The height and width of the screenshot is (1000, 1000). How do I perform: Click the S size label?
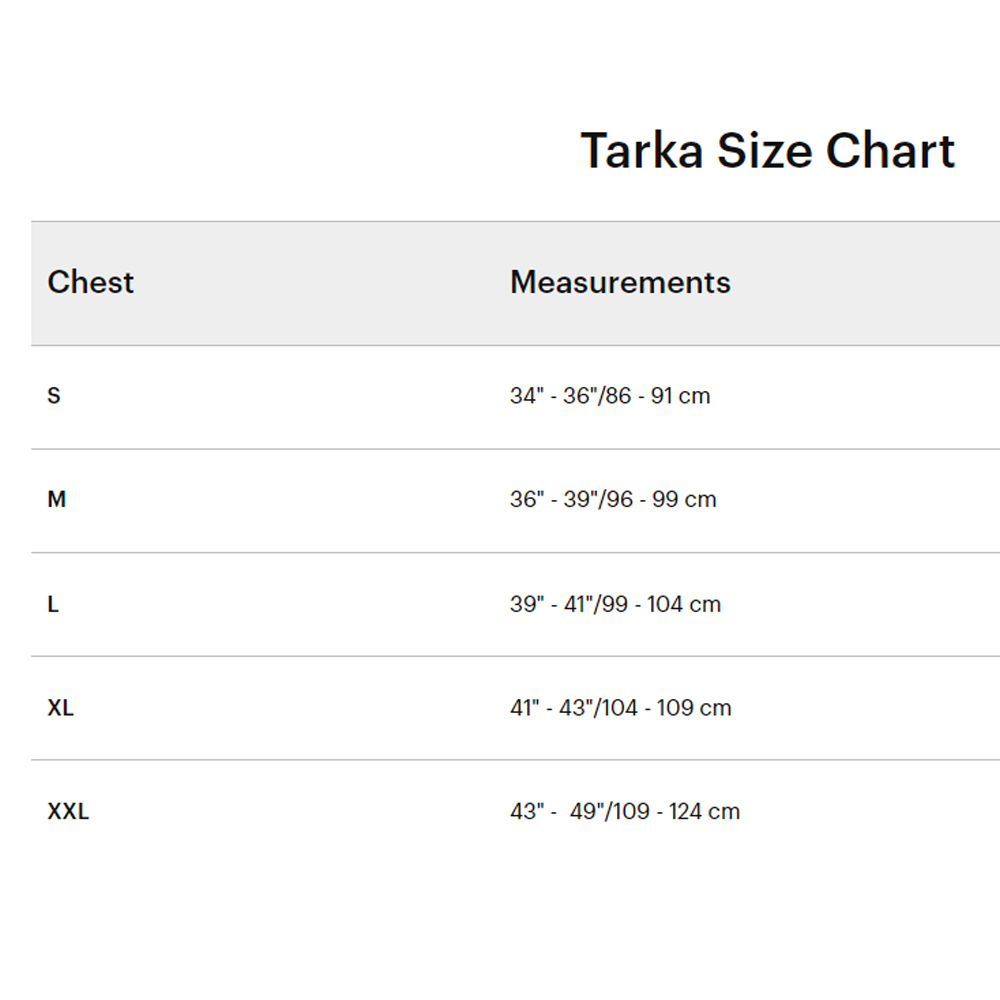coord(54,395)
